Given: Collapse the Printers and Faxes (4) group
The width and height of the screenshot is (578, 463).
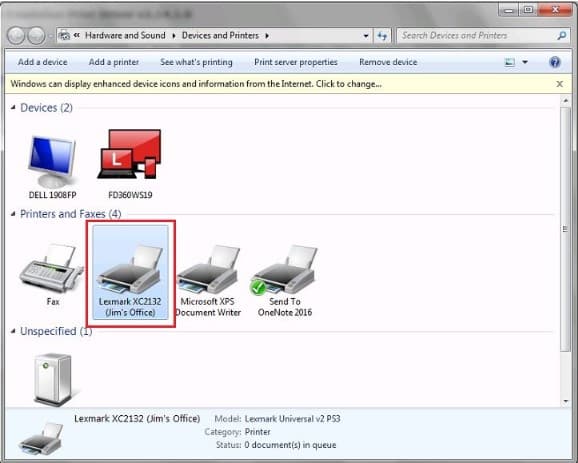Looking at the screenshot, I should (14, 214).
